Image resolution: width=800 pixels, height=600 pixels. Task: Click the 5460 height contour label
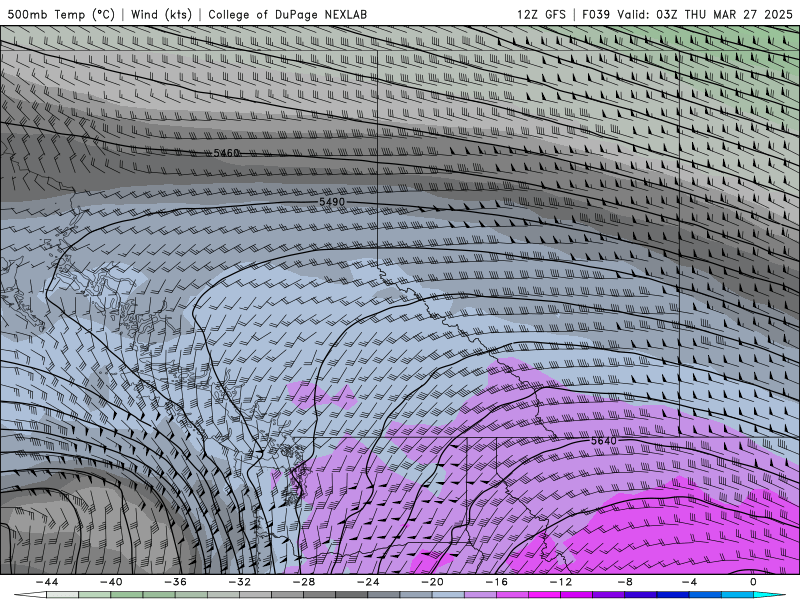227,153
